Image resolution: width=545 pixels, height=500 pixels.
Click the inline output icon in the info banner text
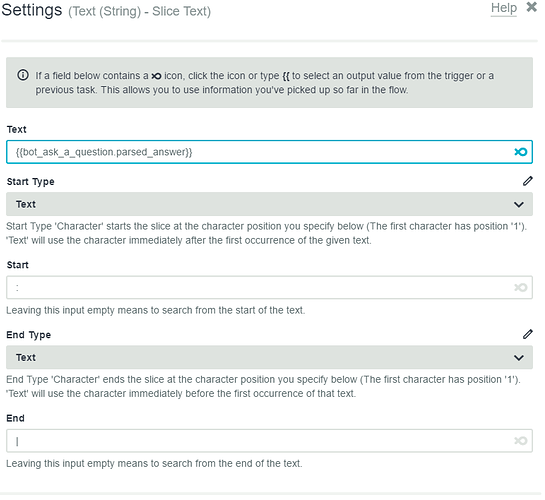pyautogui.click(x=156, y=76)
